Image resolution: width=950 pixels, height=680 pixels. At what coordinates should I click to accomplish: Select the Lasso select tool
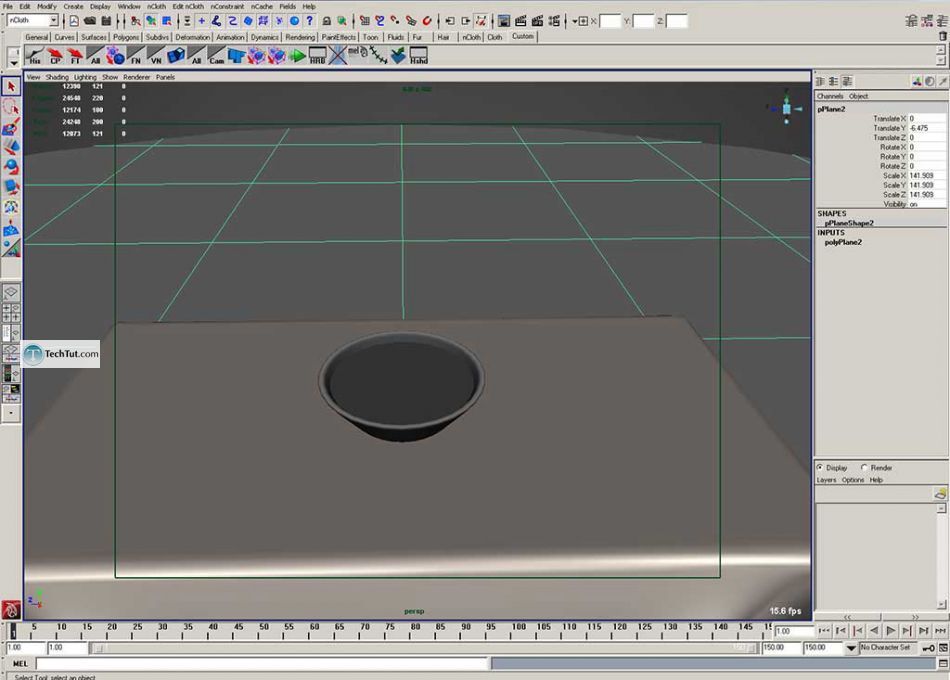[11, 108]
